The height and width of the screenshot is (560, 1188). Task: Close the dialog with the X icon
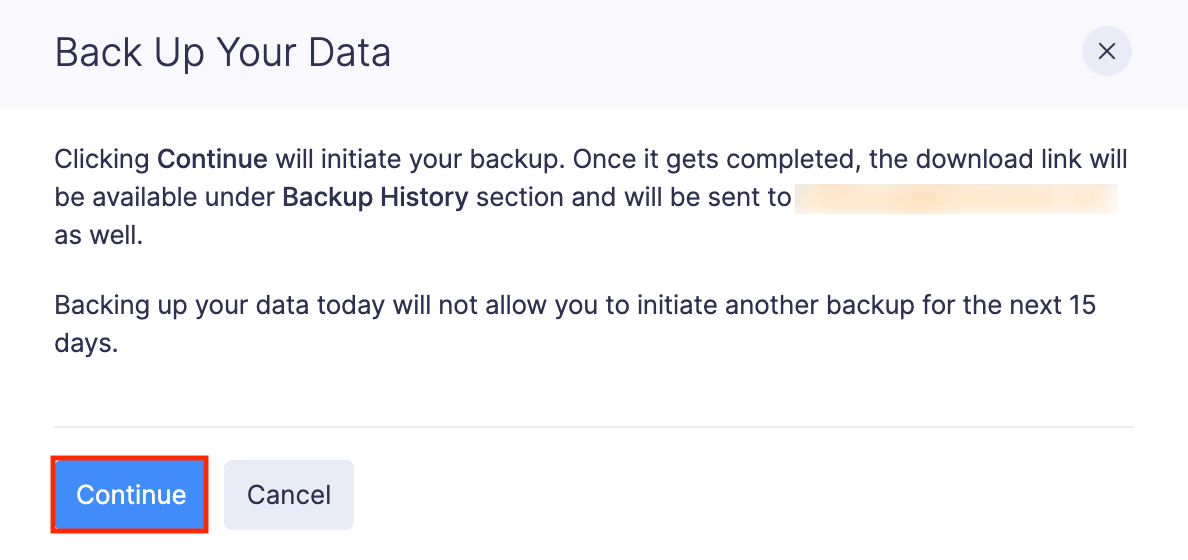[x=1106, y=52]
